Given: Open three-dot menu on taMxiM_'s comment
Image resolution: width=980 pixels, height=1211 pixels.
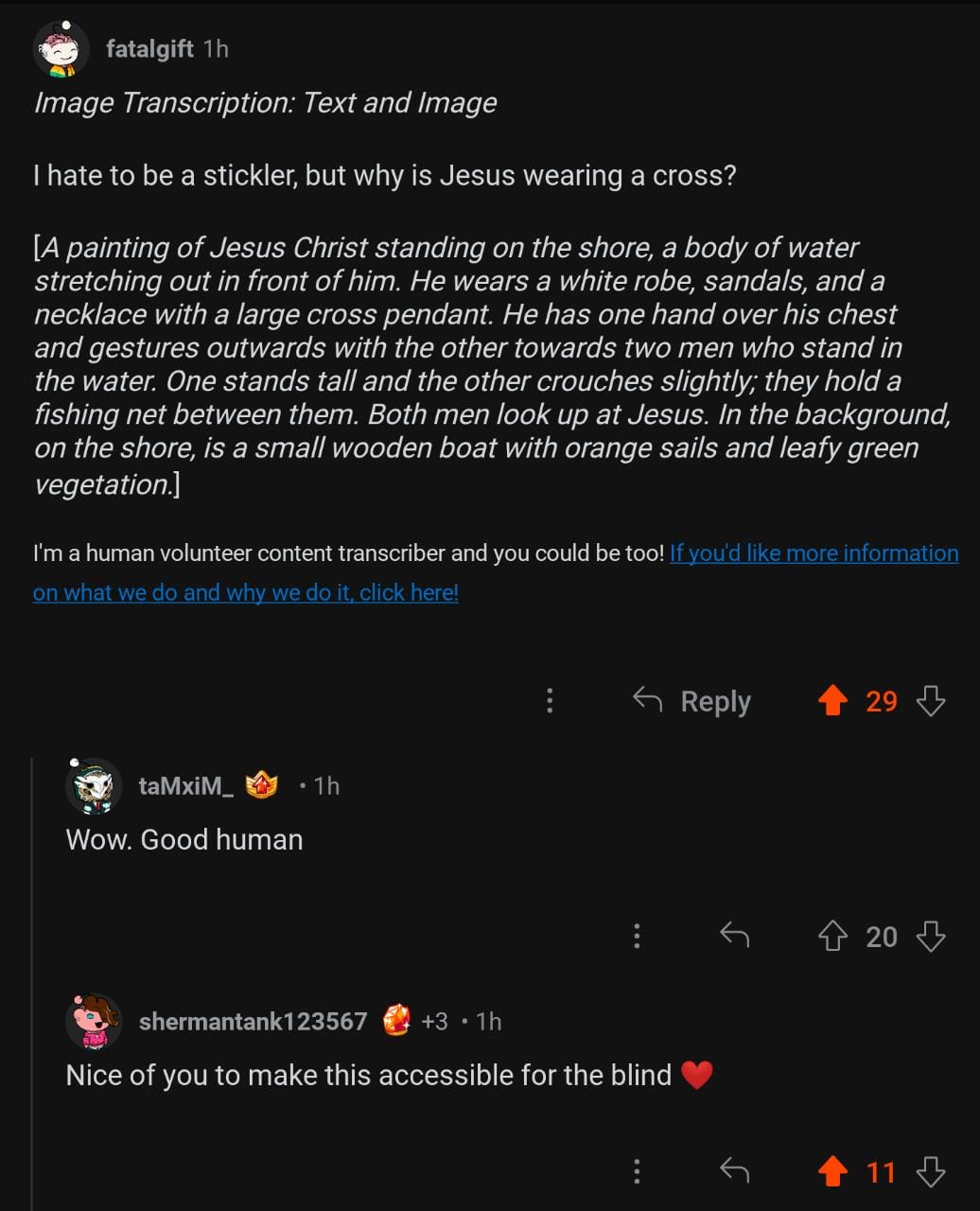Looking at the screenshot, I should coord(637,937).
